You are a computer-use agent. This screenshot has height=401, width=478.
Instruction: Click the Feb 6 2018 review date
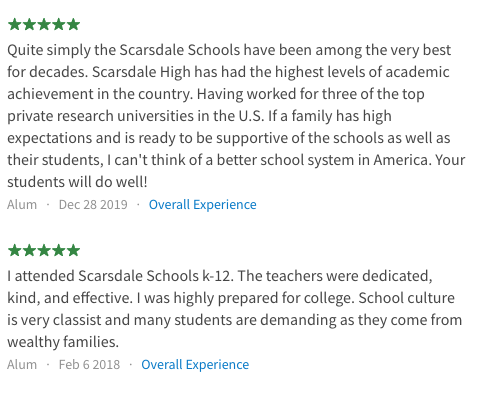pos(89,365)
